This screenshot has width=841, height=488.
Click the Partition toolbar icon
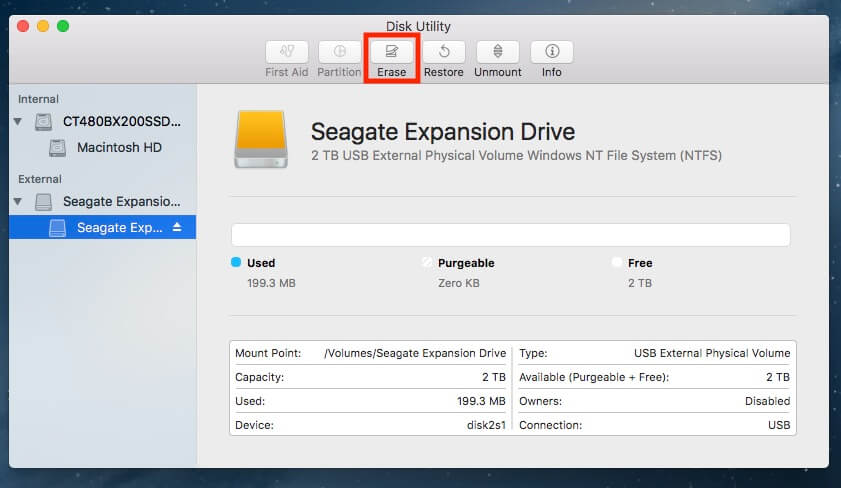[339, 51]
